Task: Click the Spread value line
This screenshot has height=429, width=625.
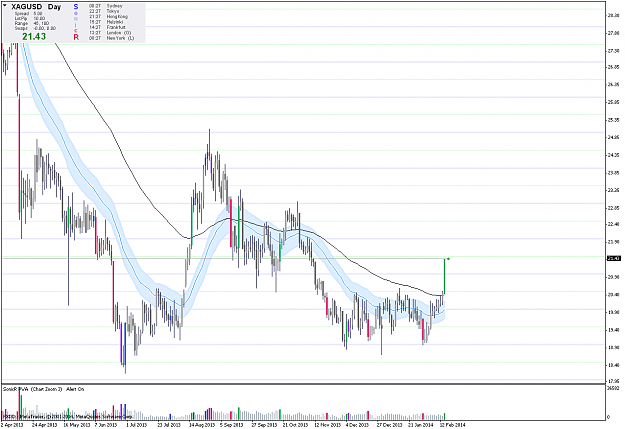Action: point(29,14)
